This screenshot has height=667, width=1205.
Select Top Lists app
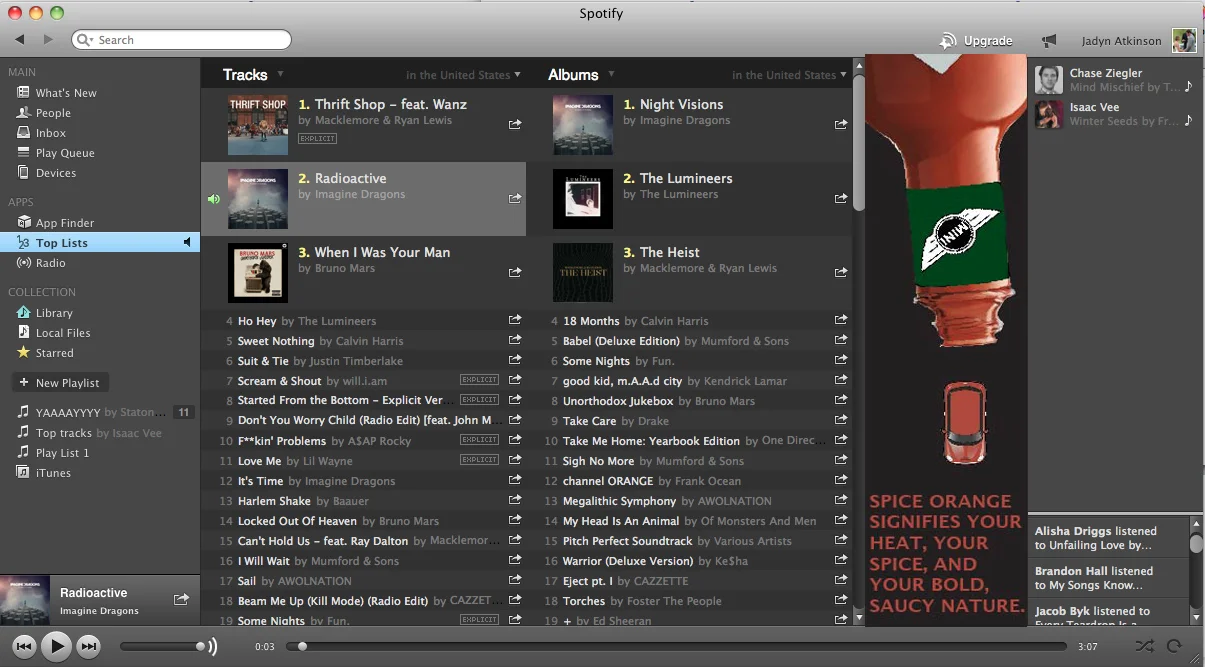tap(100, 243)
